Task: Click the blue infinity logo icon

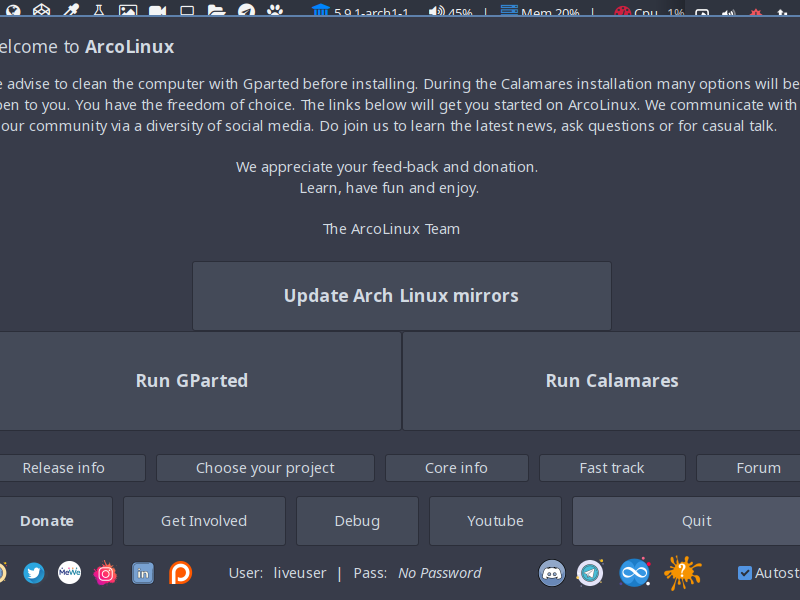Action: (634, 572)
